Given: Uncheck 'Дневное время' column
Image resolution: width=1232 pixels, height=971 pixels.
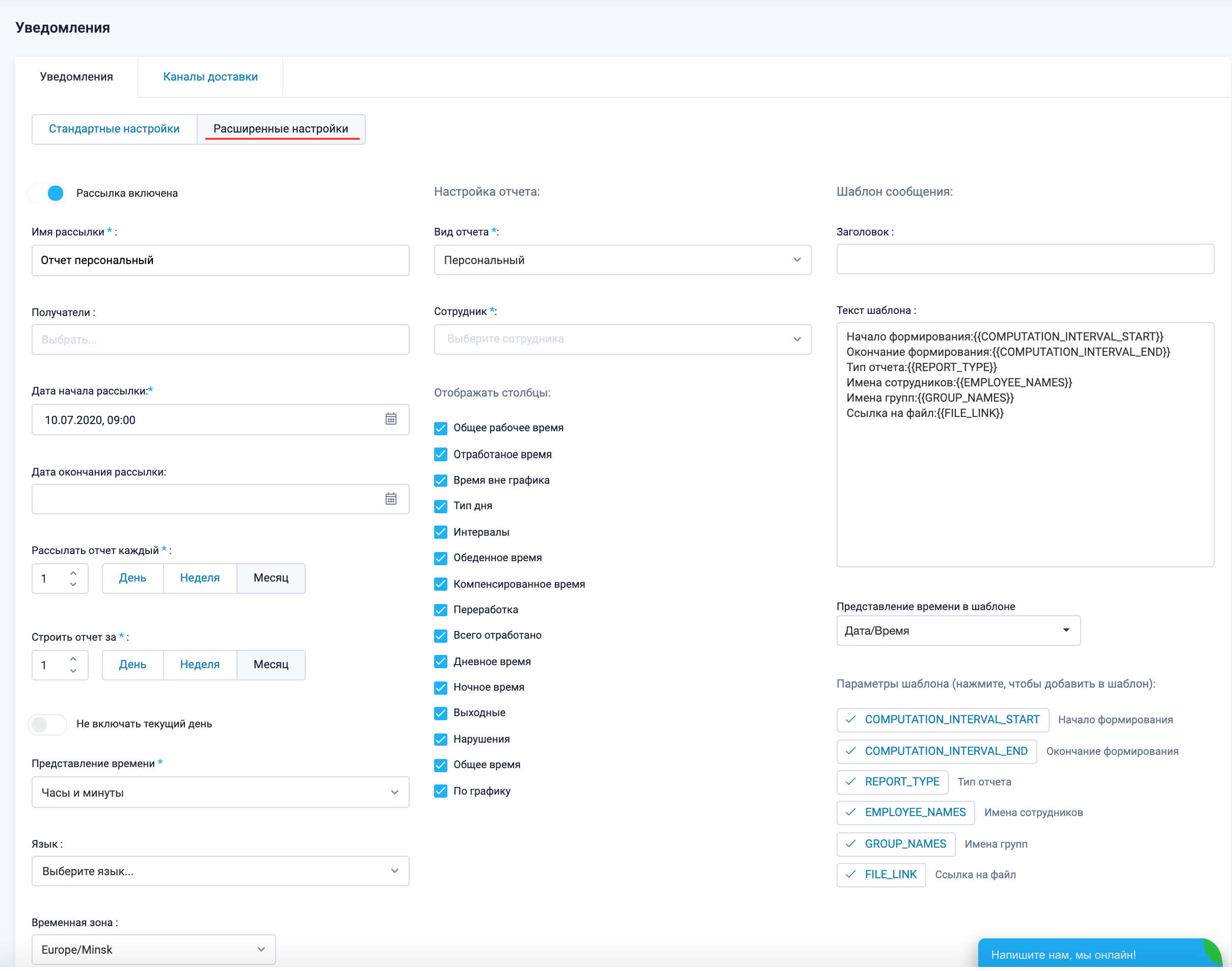Looking at the screenshot, I should 440,662.
